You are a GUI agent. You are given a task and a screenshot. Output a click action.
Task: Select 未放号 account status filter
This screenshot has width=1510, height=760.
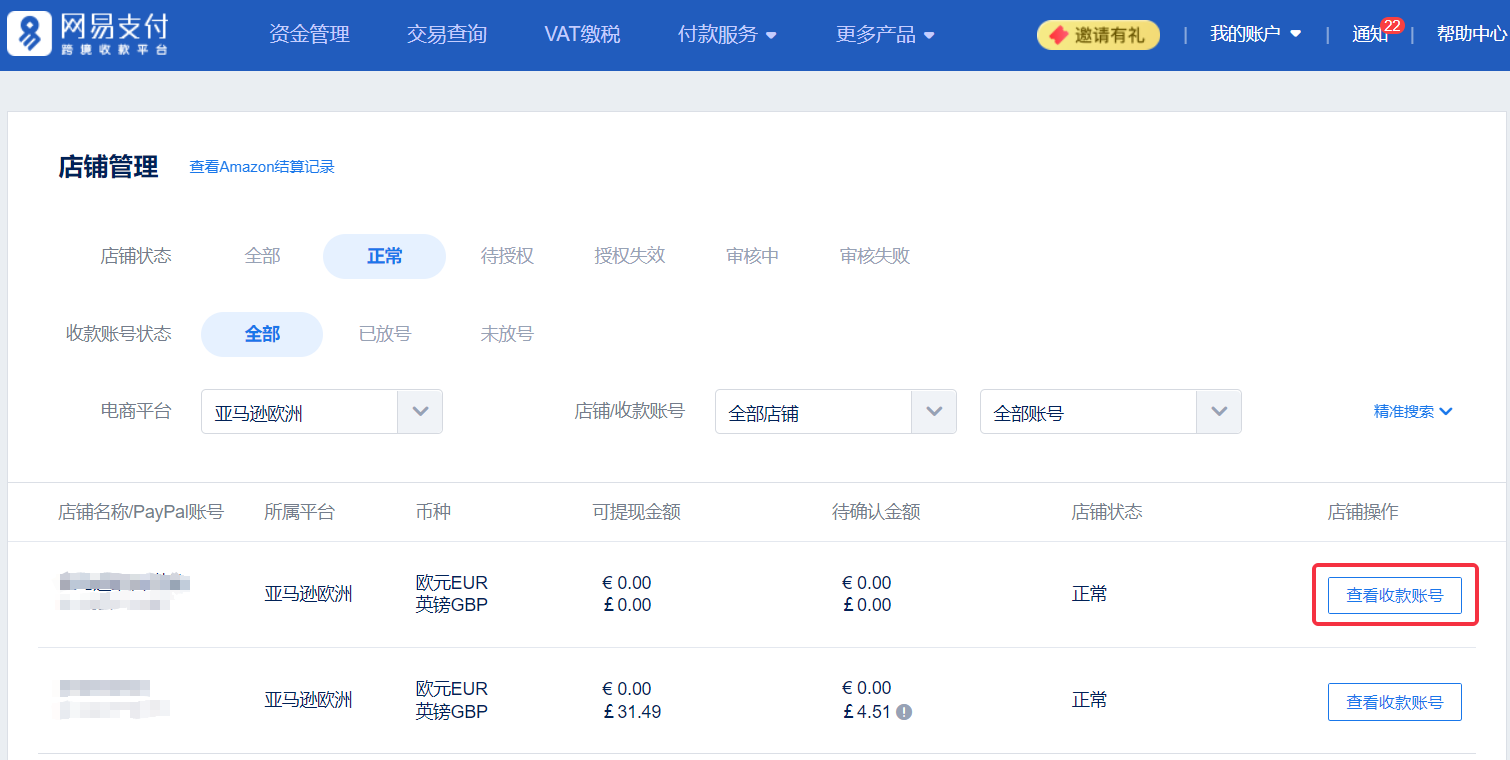[x=507, y=334]
